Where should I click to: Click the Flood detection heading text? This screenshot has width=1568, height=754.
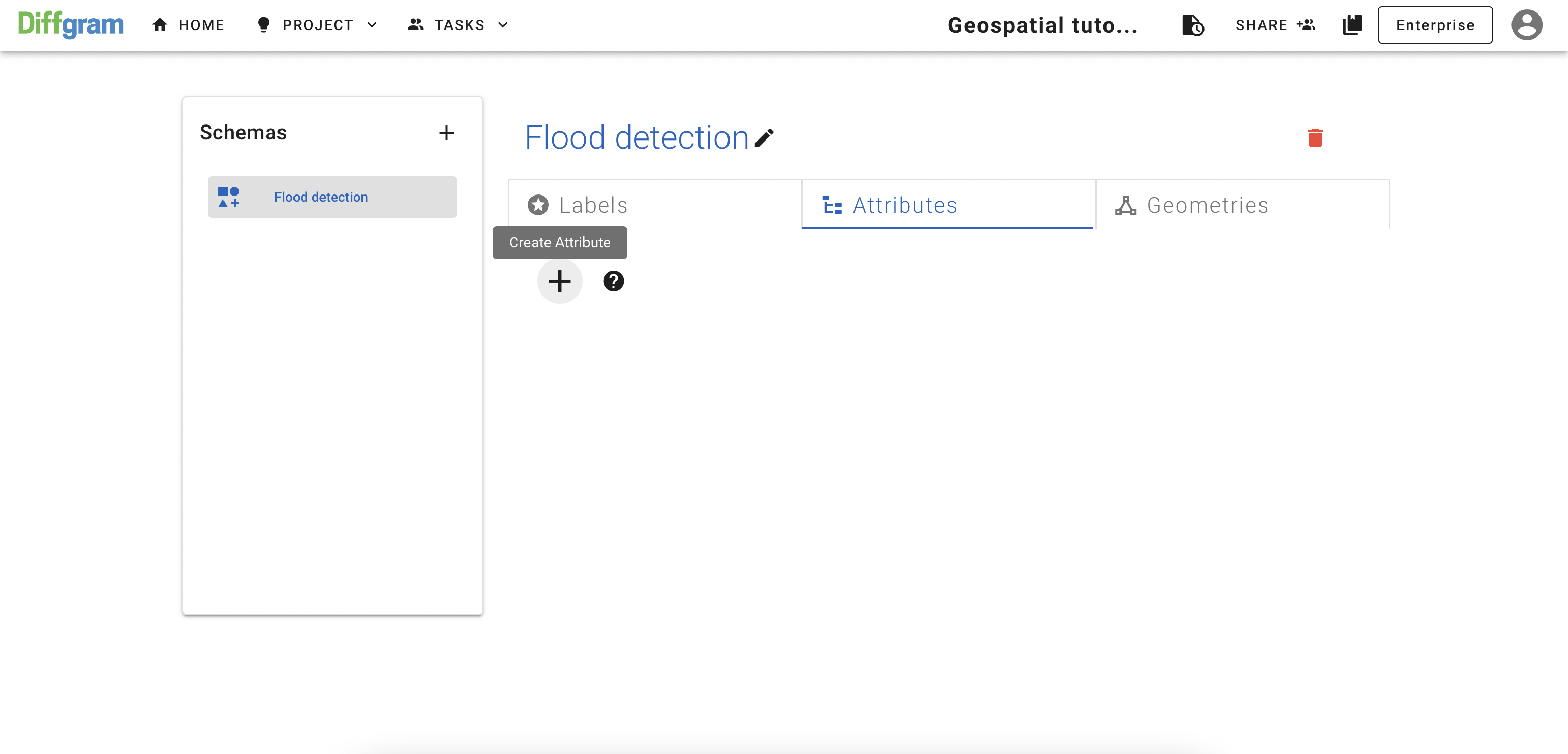(637, 137)
